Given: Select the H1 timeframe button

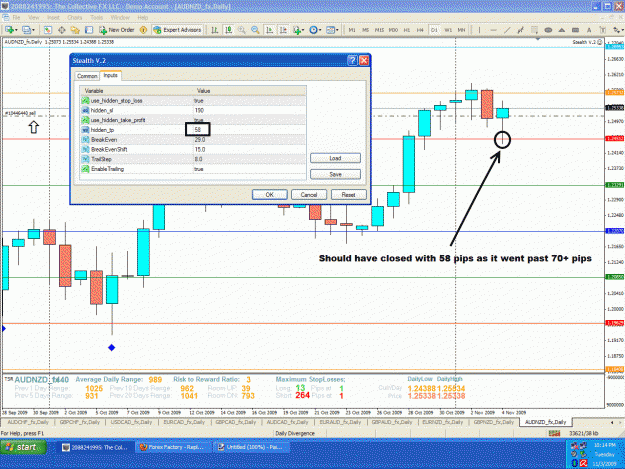Looking at the screenshot, I should [x=407, y=30].
